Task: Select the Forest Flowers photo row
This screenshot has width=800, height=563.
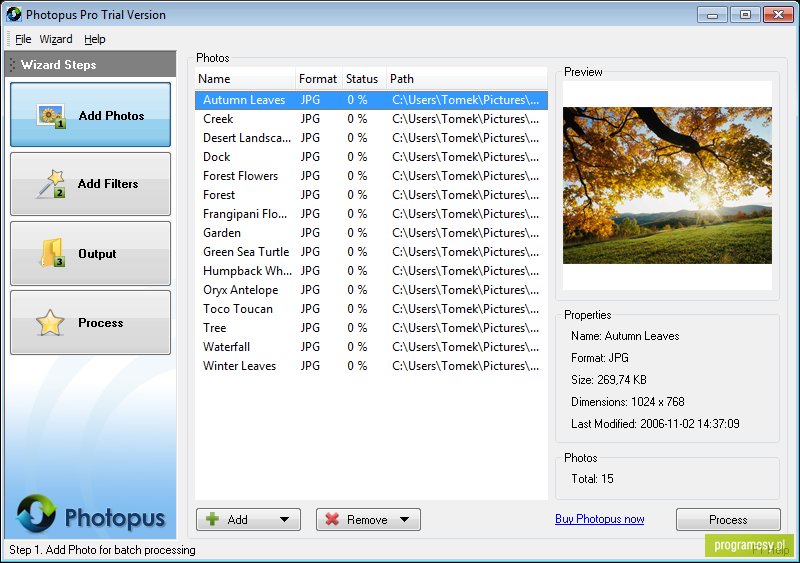Action: click(x=371, y=176)
